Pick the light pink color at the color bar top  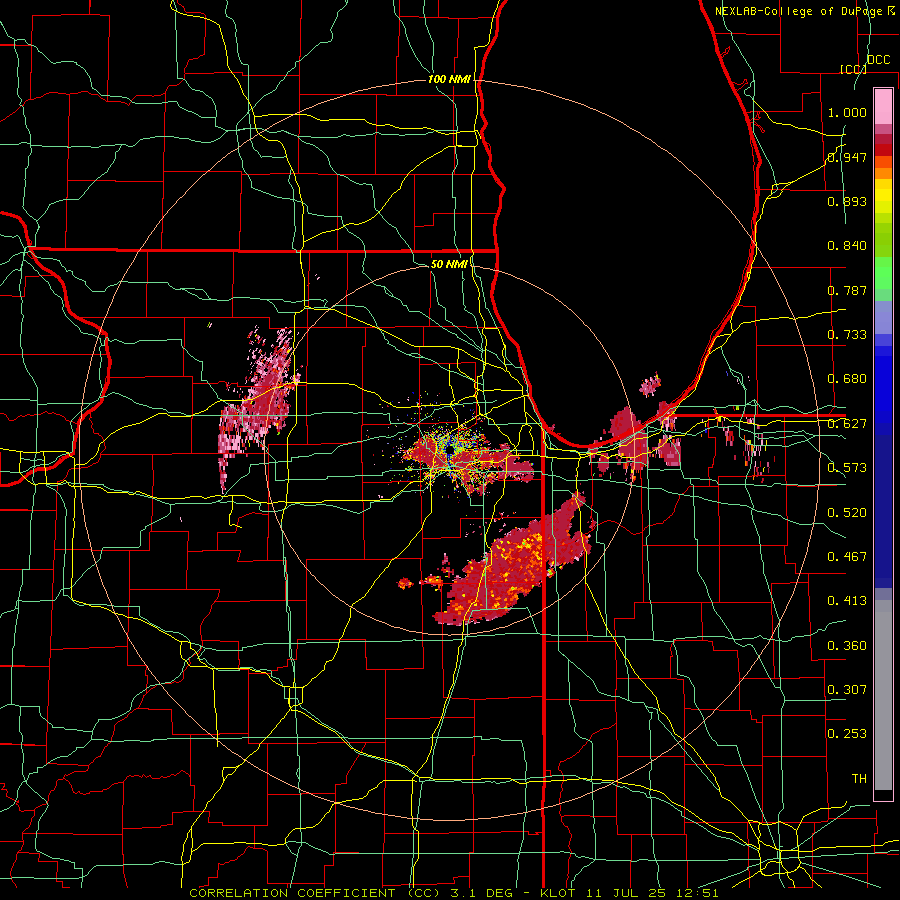tap(883, 106)
